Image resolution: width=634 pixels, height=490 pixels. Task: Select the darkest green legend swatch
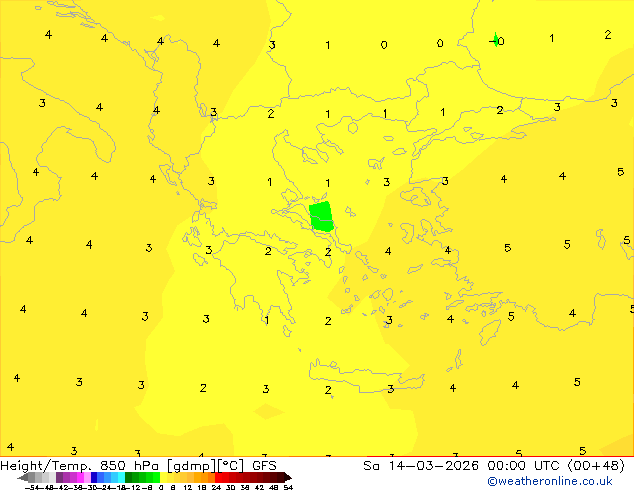129,477
